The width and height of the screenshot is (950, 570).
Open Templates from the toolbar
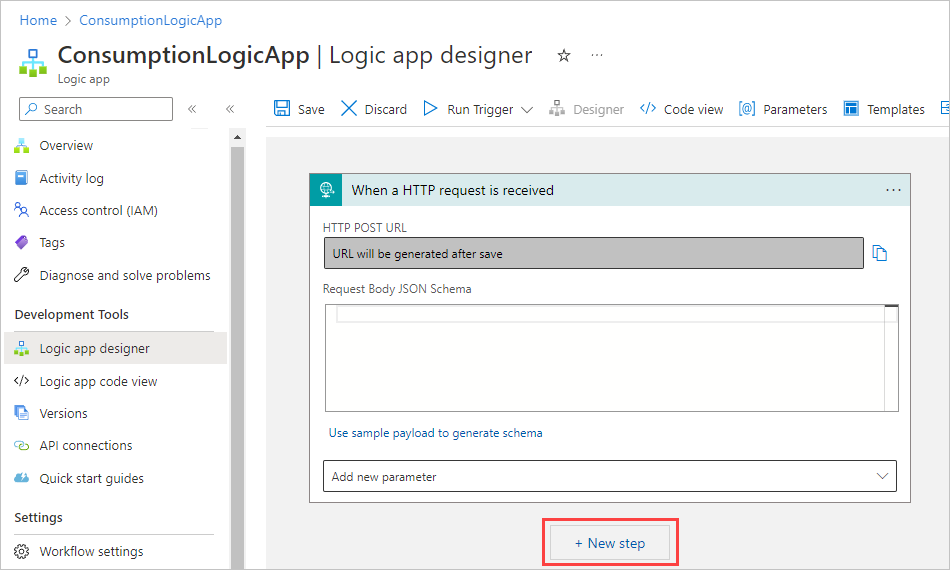click(x=884, y=109)
